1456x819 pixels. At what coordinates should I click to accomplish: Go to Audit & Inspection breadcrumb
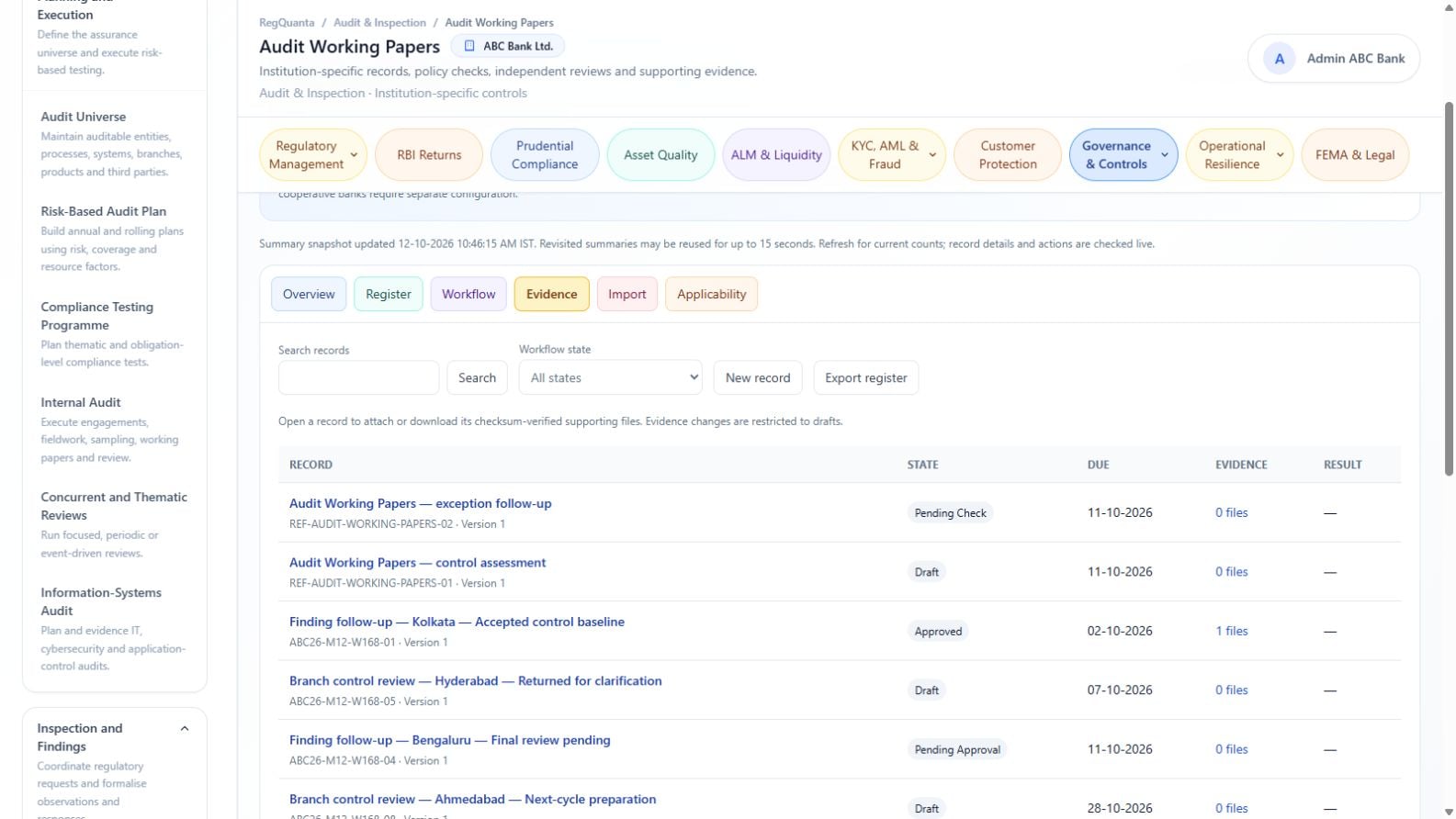[379, 23]
